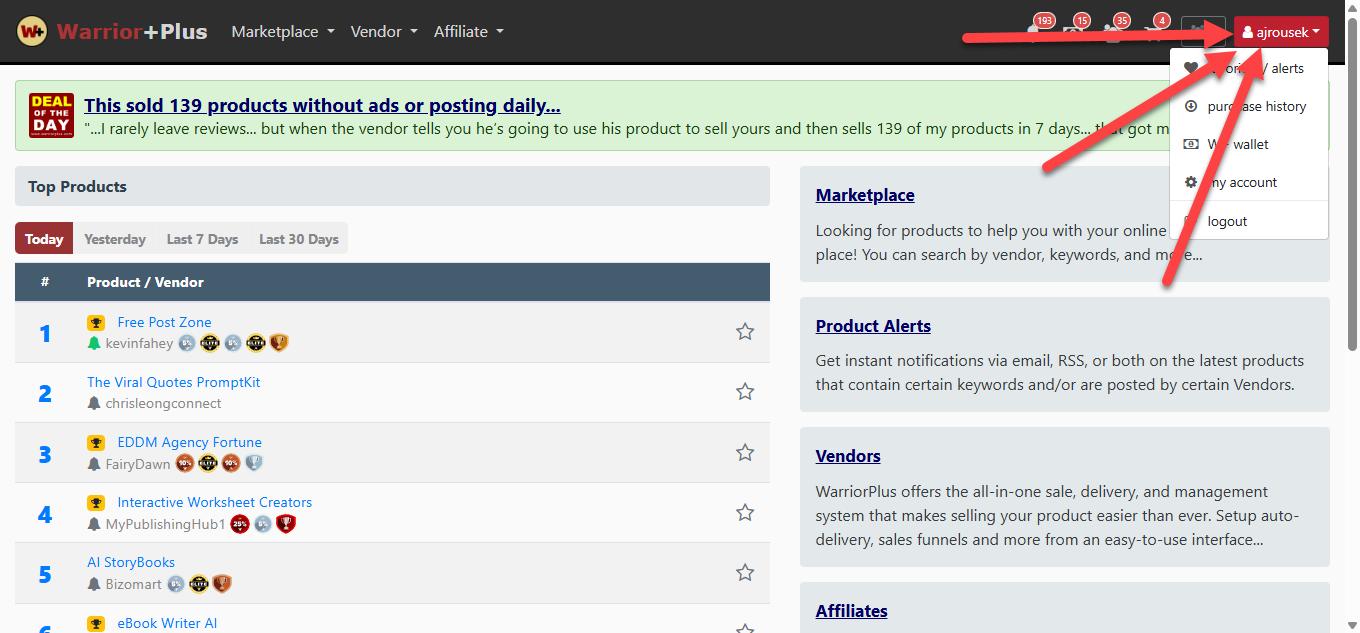Open the deal headline about 139 products

pos(322,106)
